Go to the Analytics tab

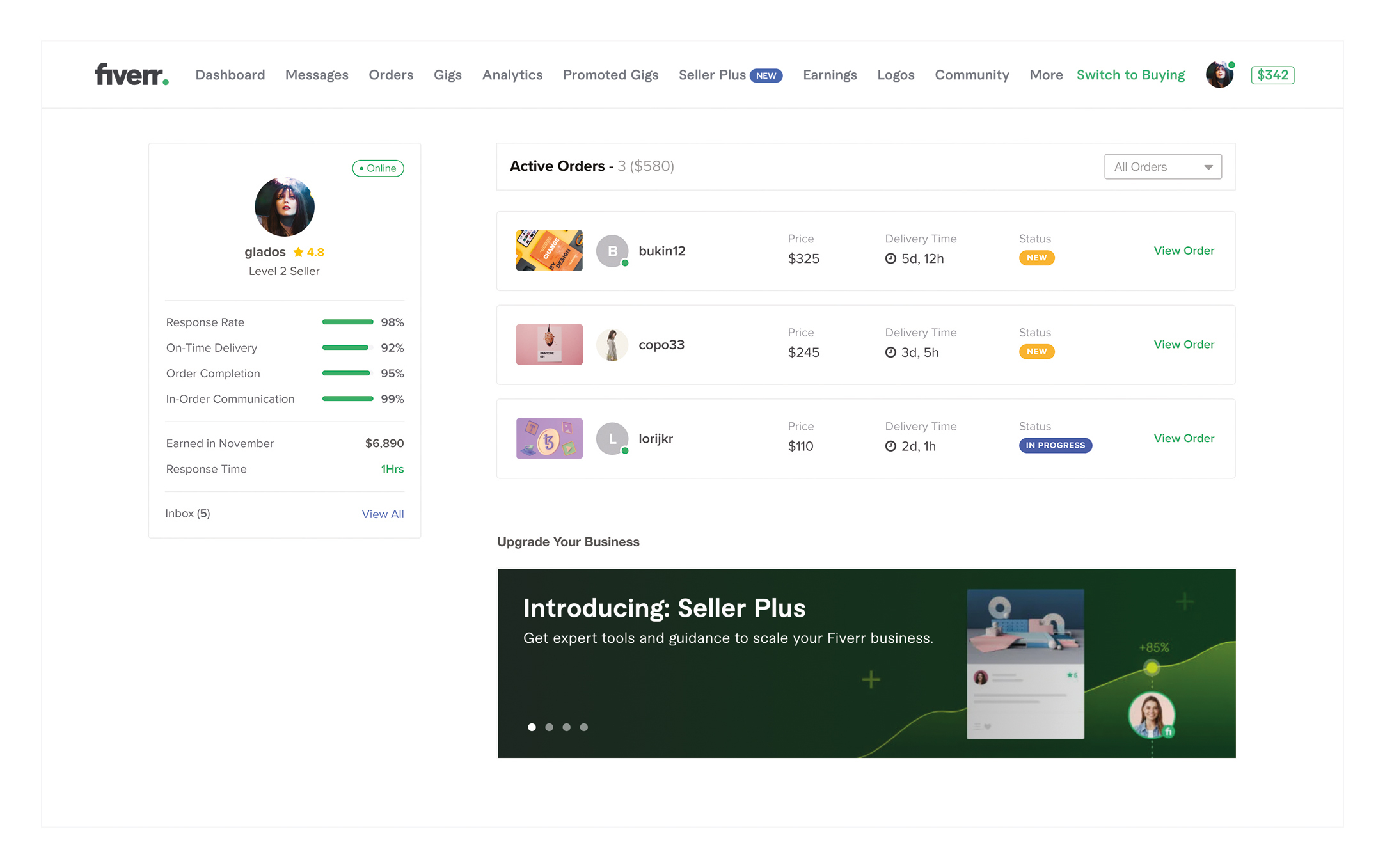tap(512, 75)
